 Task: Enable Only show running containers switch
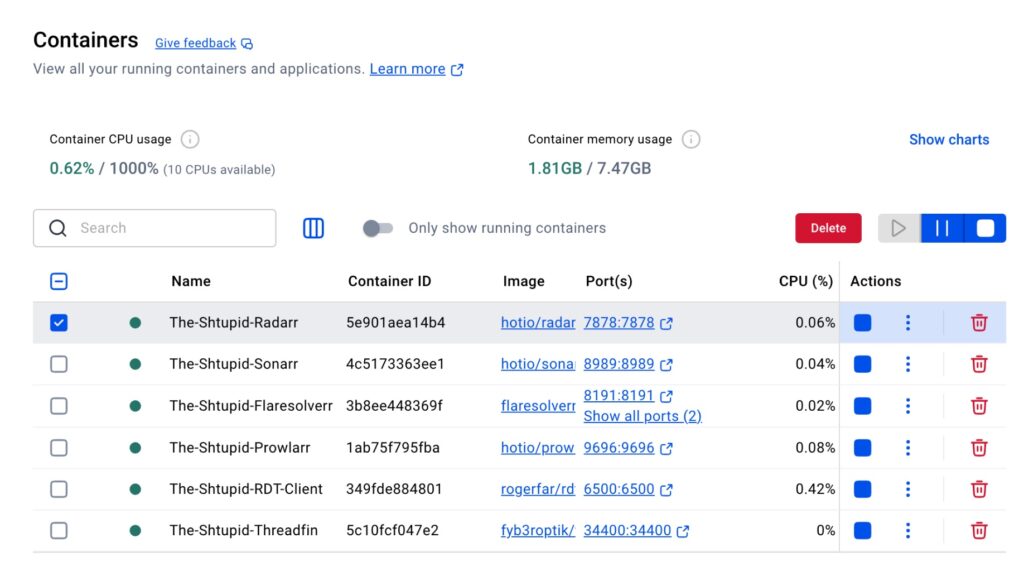pos(378,228)
